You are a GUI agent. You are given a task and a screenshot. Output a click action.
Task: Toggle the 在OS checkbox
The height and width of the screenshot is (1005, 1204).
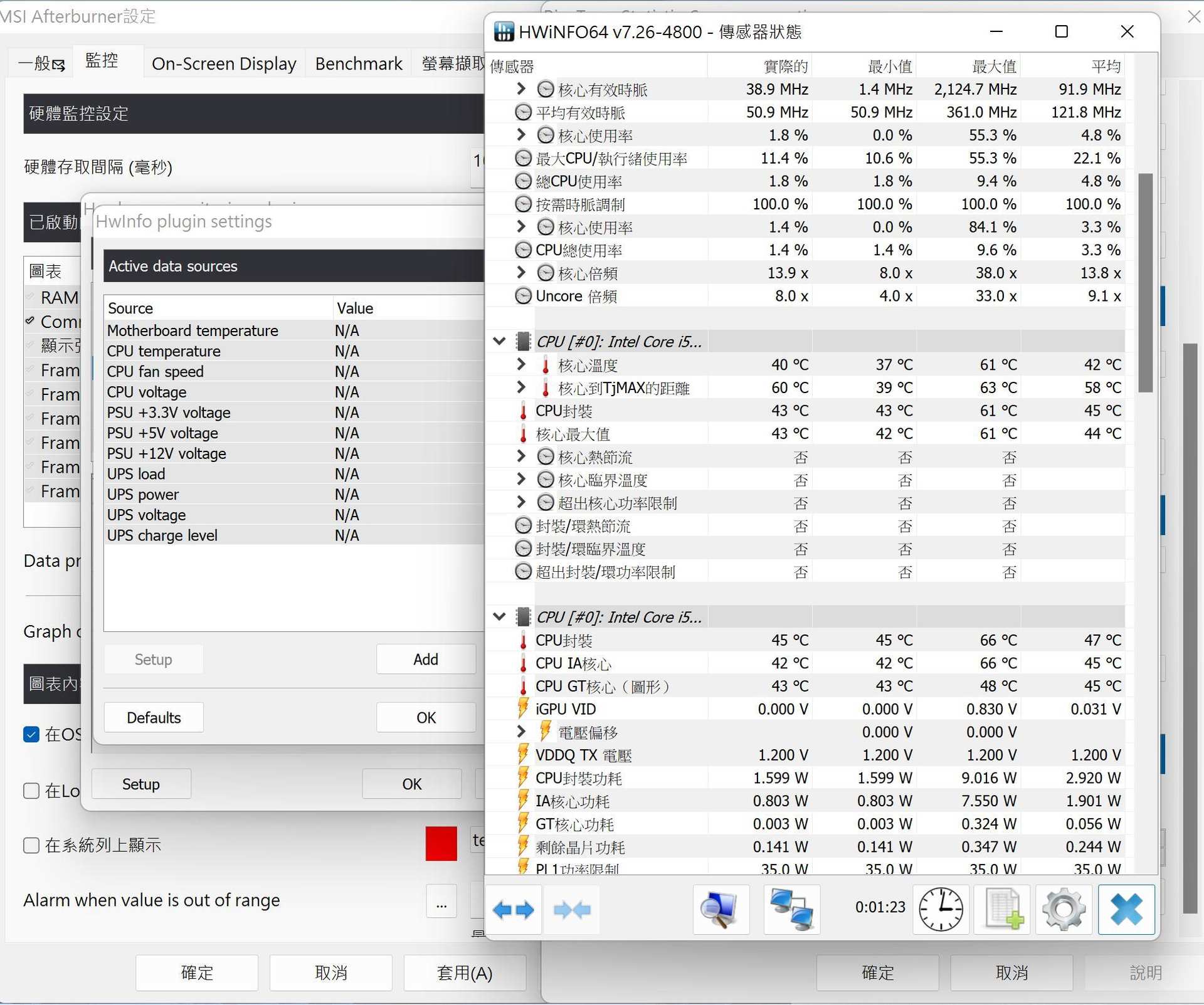click(x=31, y=734)
